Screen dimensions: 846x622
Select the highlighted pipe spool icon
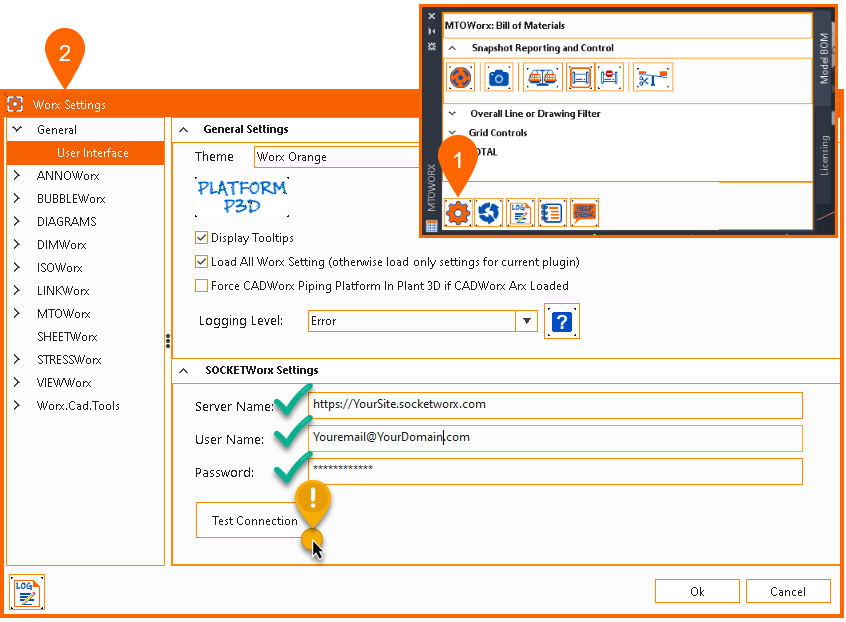click(580, 78)
